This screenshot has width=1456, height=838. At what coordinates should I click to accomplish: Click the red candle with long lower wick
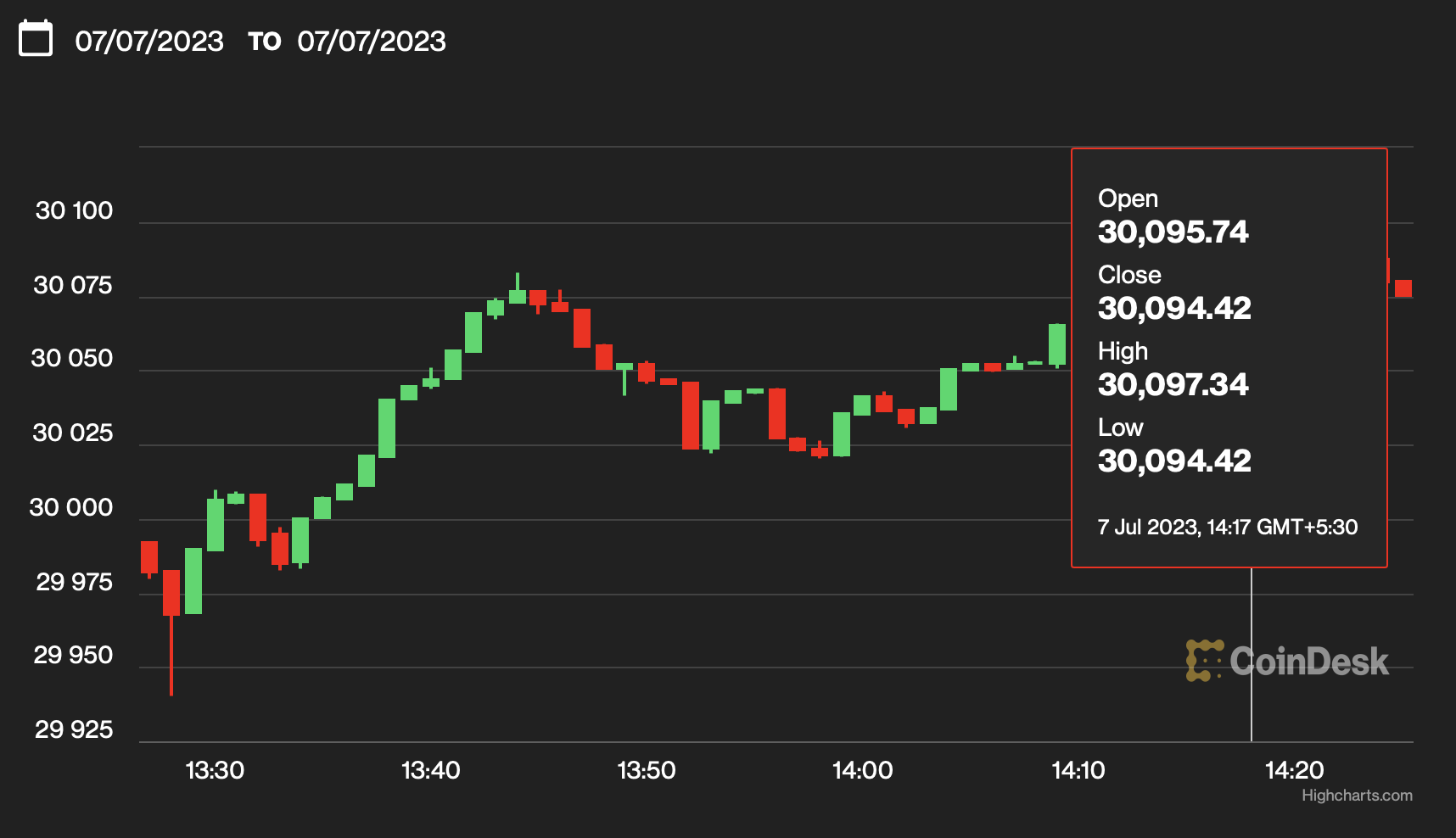[x=171, y=592]
